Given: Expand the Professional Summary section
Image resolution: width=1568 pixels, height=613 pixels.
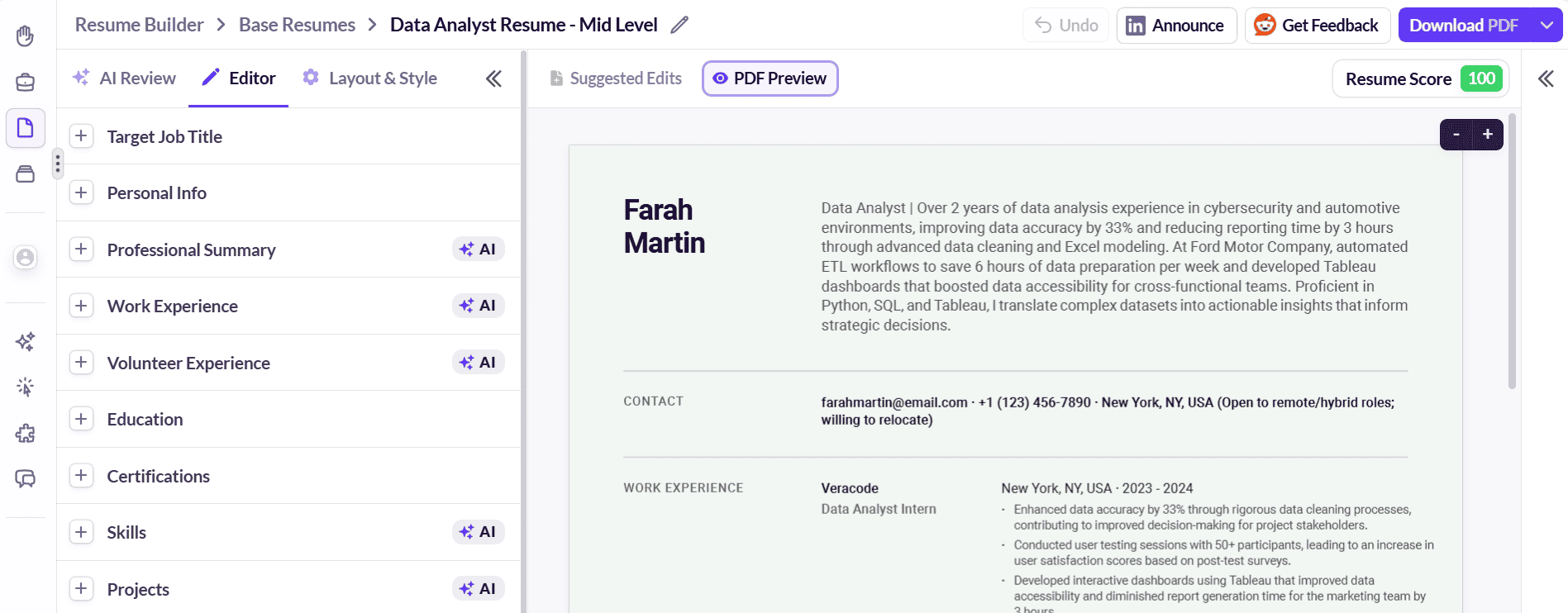Looking at the screenshot, I should [x=81, y=249].
